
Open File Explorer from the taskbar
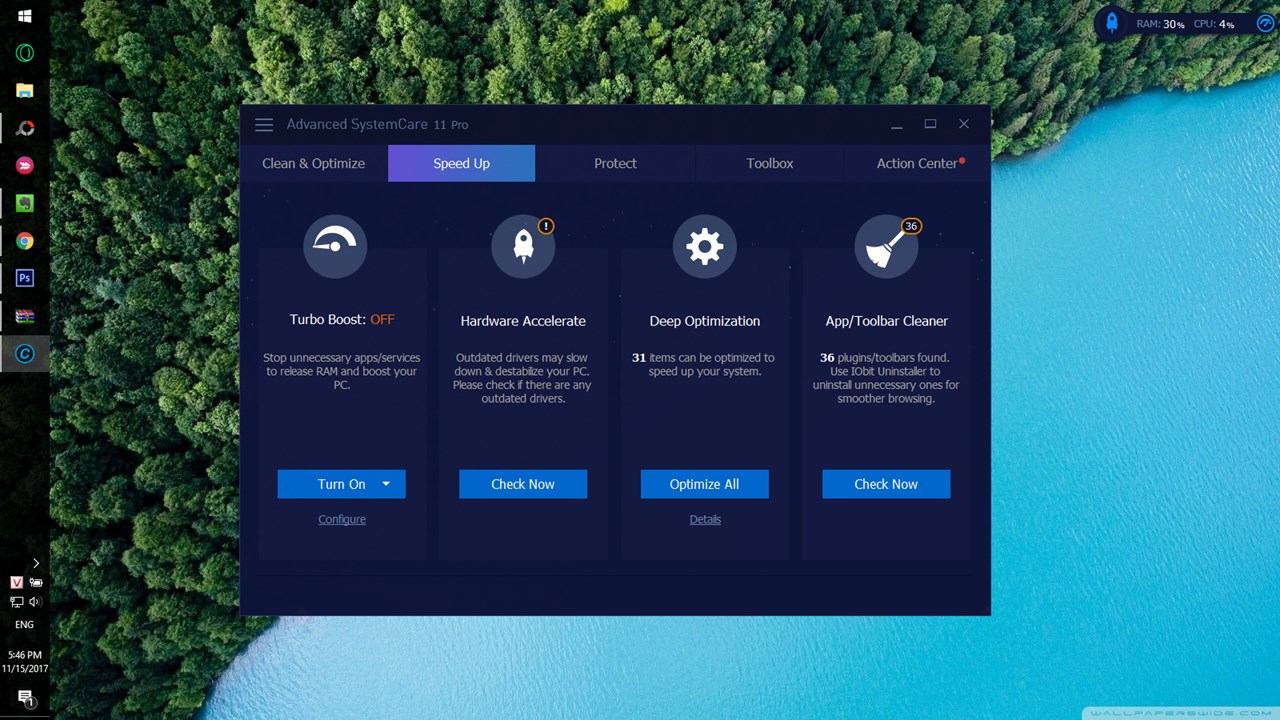point(25,91)
